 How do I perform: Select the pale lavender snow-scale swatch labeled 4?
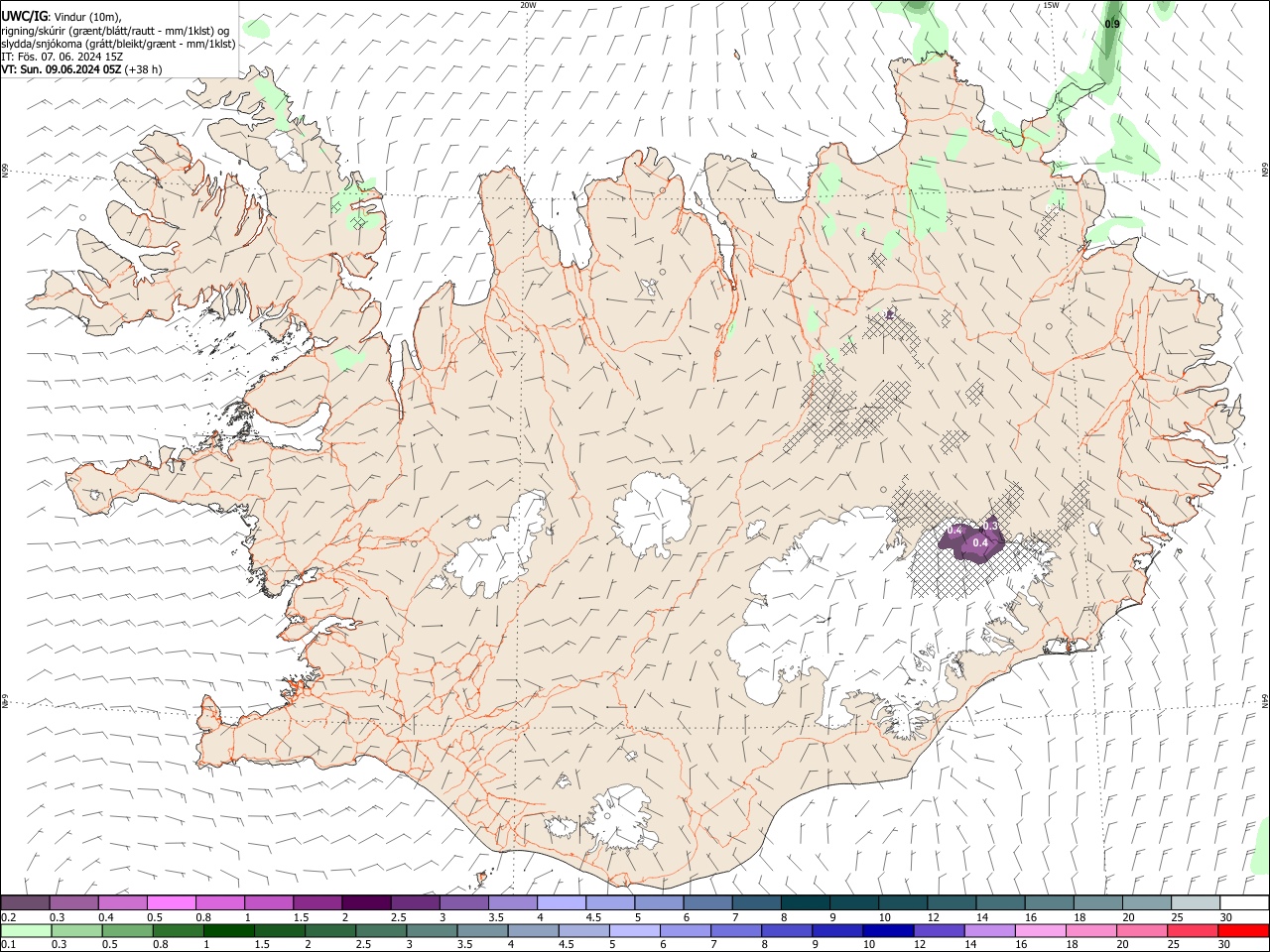click(561, 902)
